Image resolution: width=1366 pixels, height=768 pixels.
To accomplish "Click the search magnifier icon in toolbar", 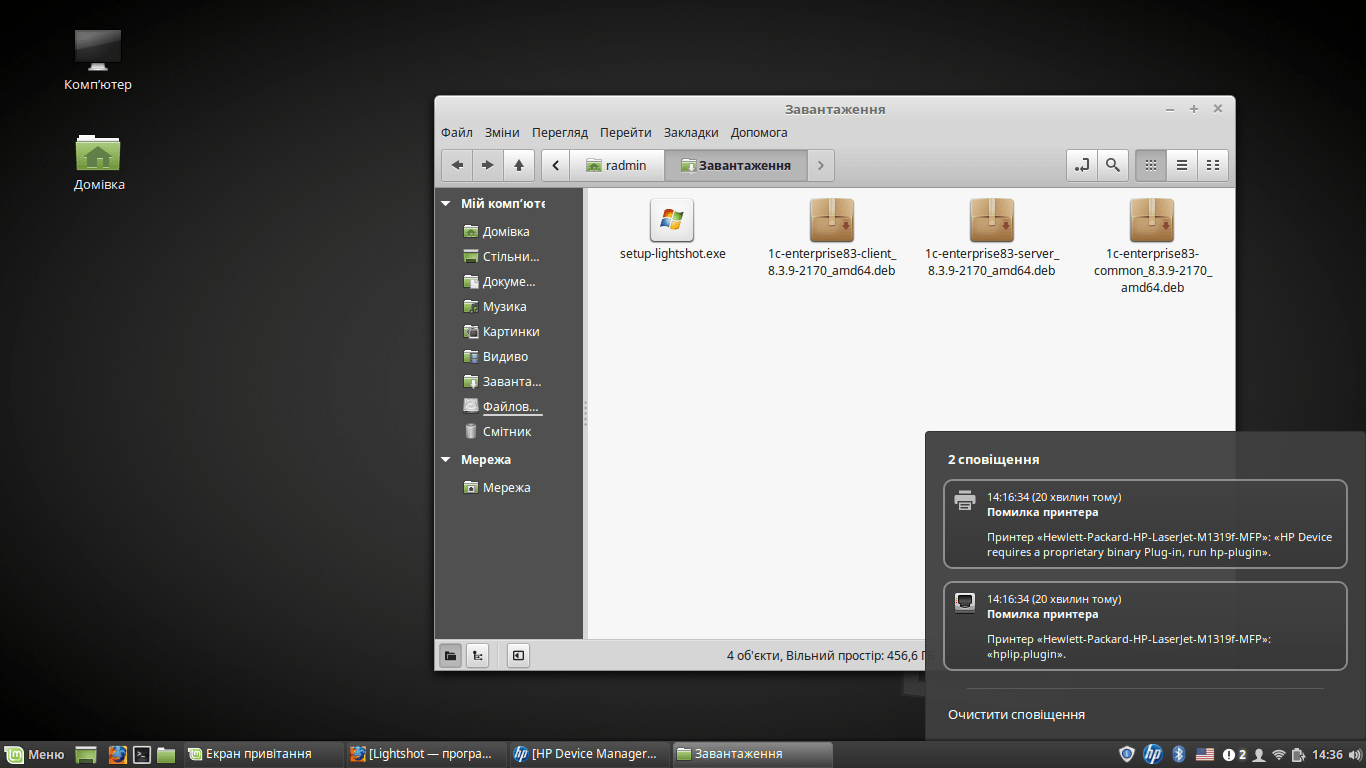I will (1113, 165).
